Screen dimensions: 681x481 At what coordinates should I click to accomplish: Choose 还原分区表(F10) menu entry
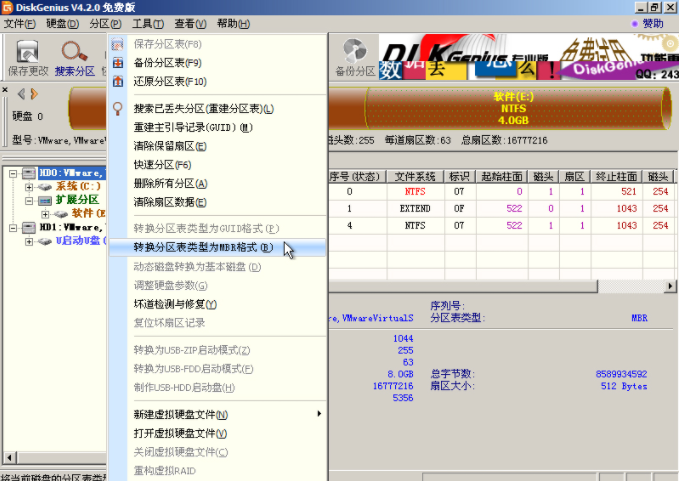point(218,82)
